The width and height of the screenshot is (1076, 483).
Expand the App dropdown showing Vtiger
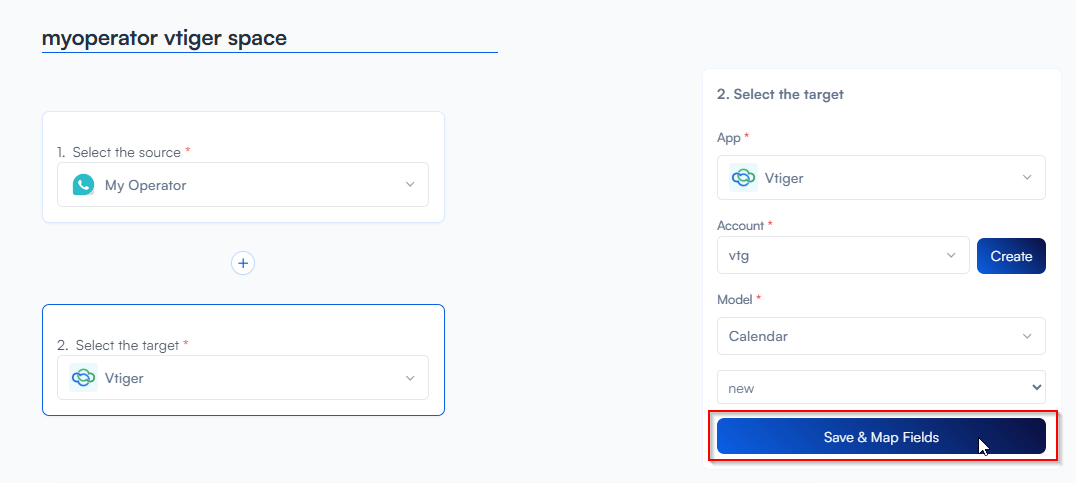click(x=880, y=178)
